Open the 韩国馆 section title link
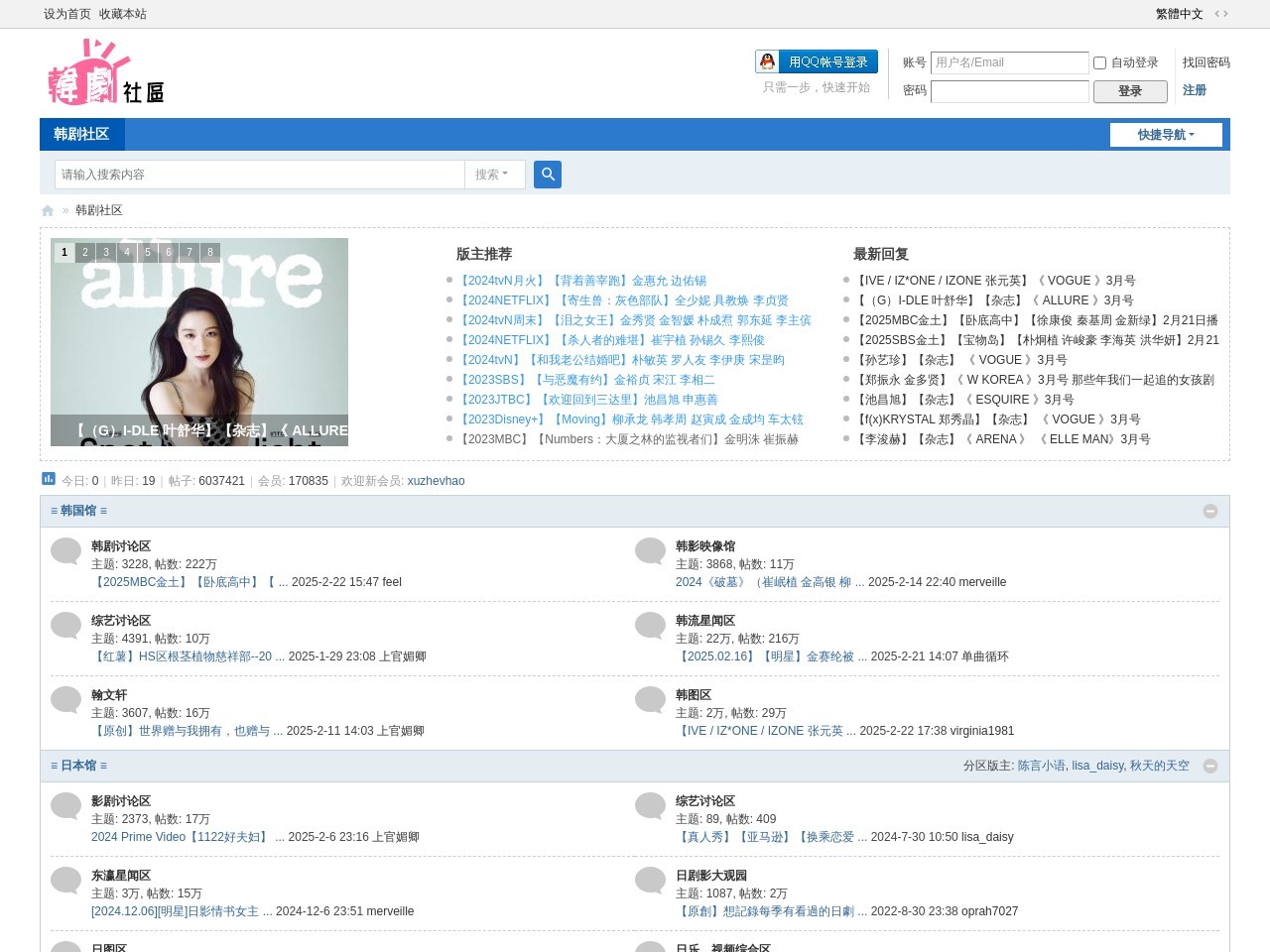The image size is (1270, 952). (78, 511)
